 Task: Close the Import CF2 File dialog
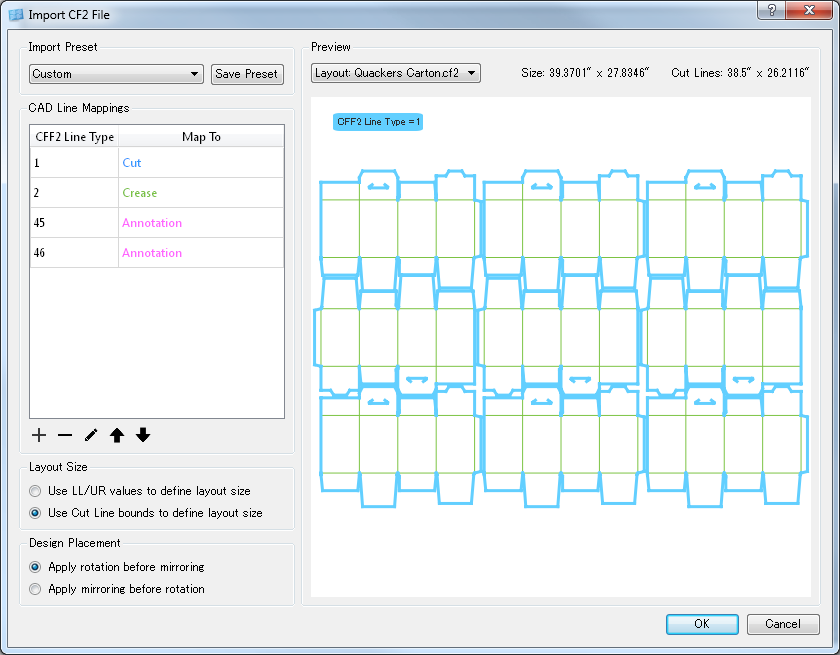click(x=807, y=10)
